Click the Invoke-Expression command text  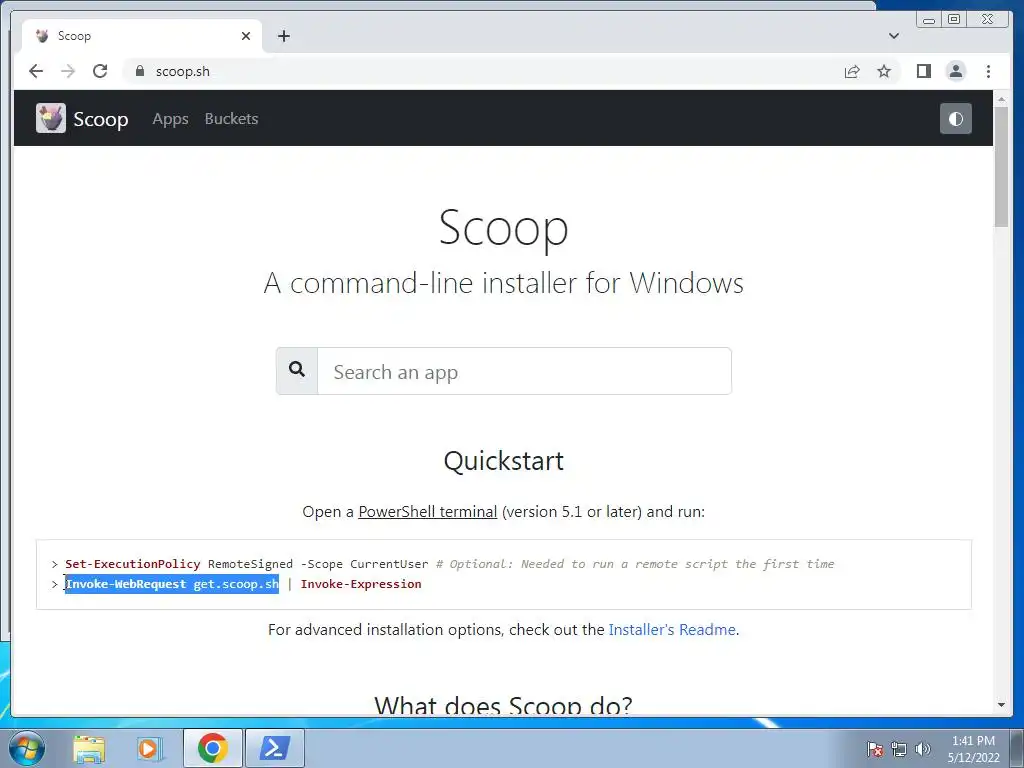coord(360,584)
